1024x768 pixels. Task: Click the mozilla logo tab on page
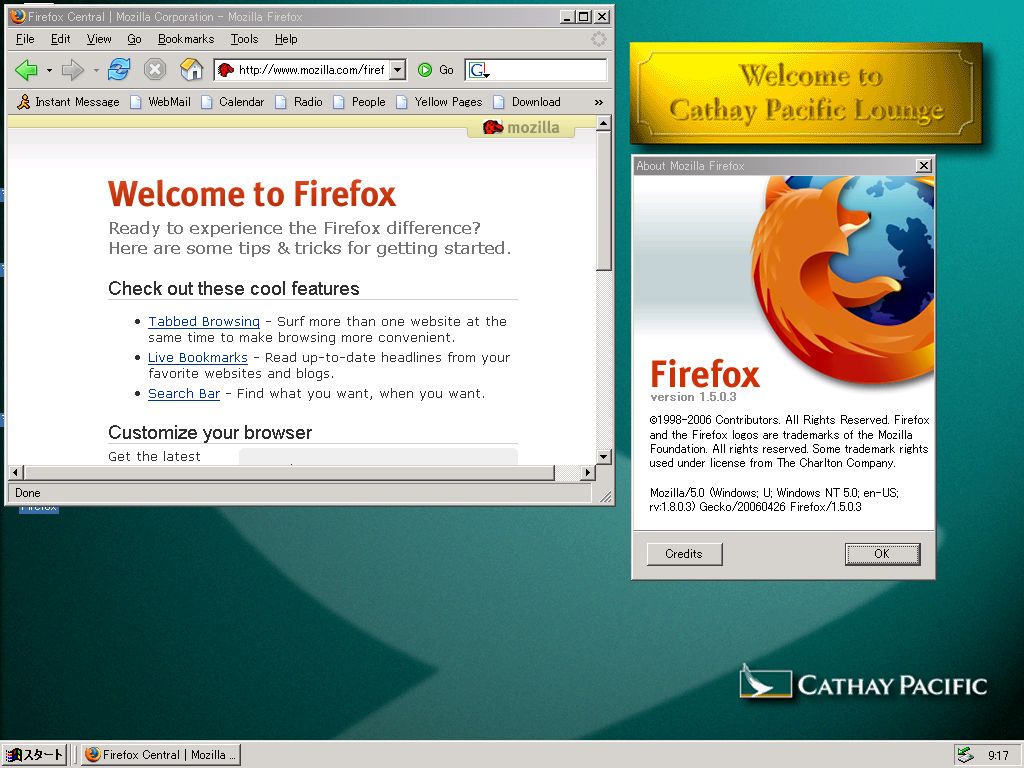click(521, 127)
